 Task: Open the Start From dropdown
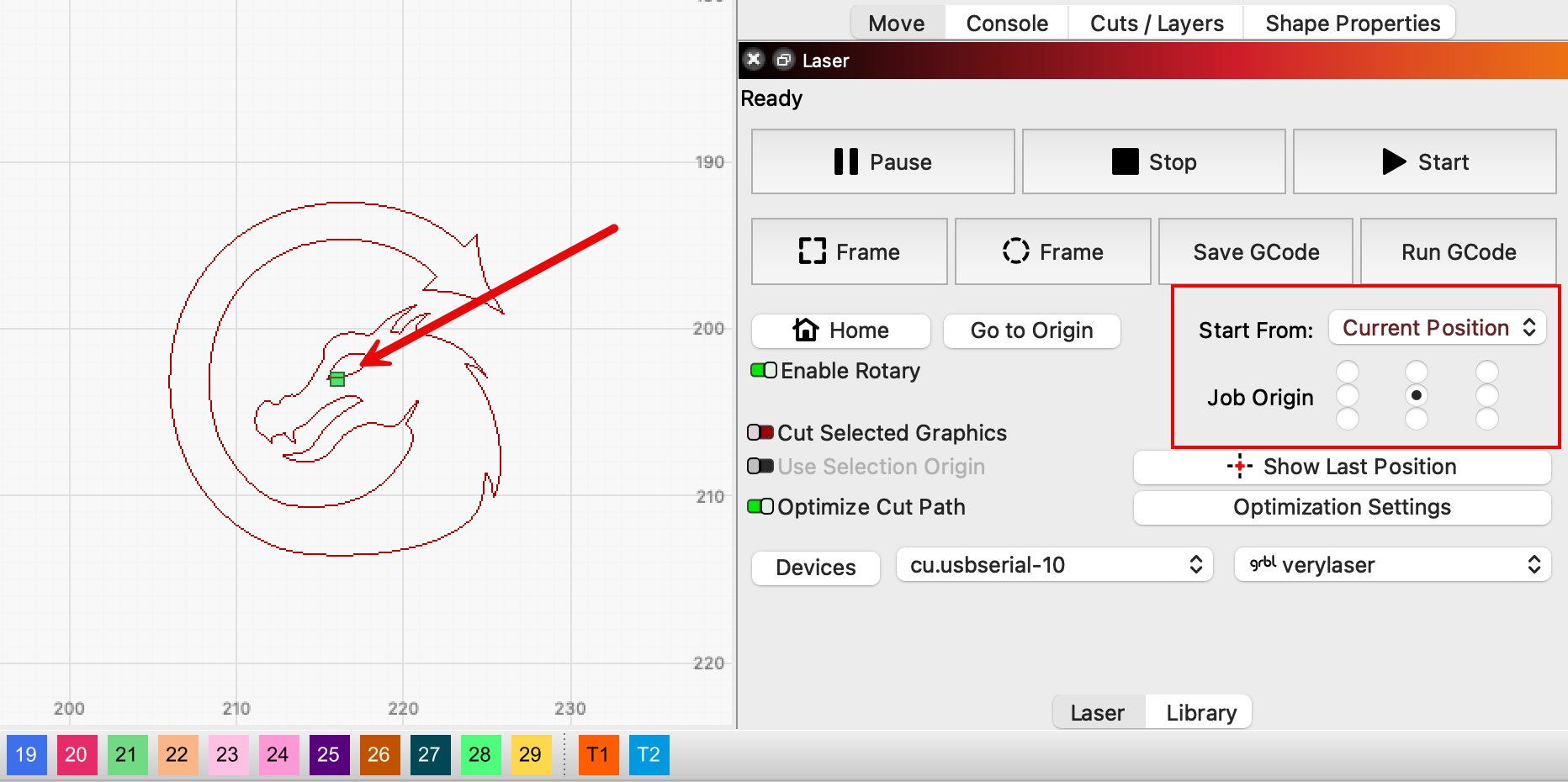(x=1437, y=328)
